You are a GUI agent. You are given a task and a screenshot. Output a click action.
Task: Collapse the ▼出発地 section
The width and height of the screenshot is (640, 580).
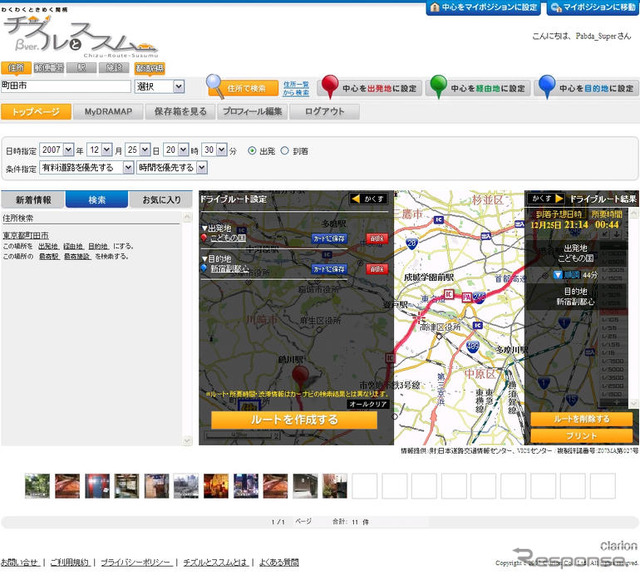pyautogui.click(x=217, y=228)
